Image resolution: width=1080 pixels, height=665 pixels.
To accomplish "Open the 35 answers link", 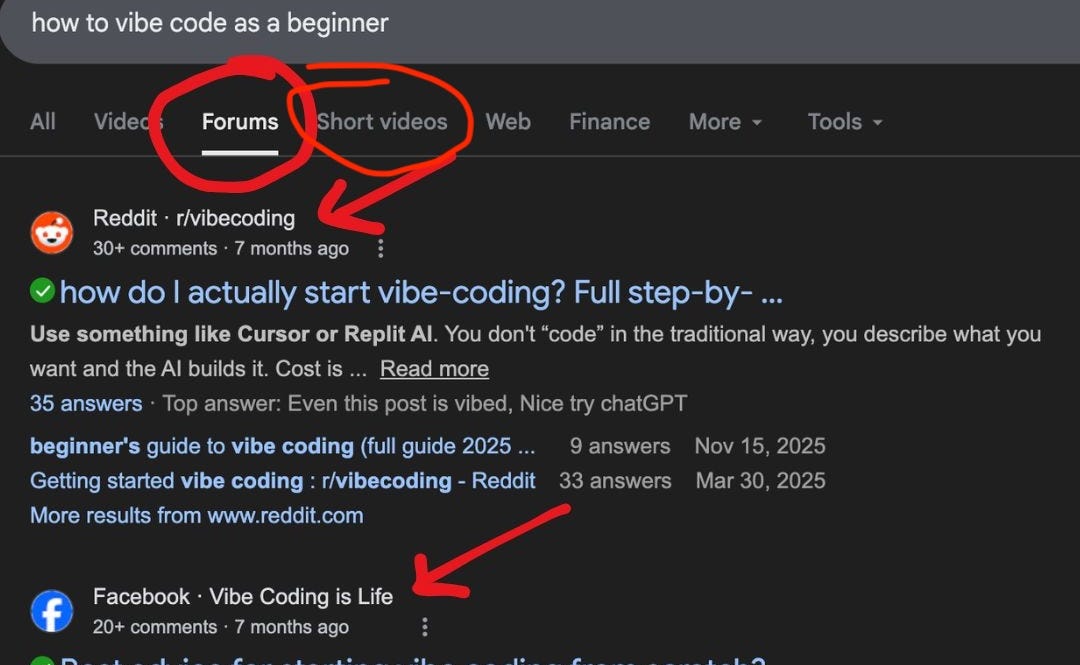I will [86, 403].
